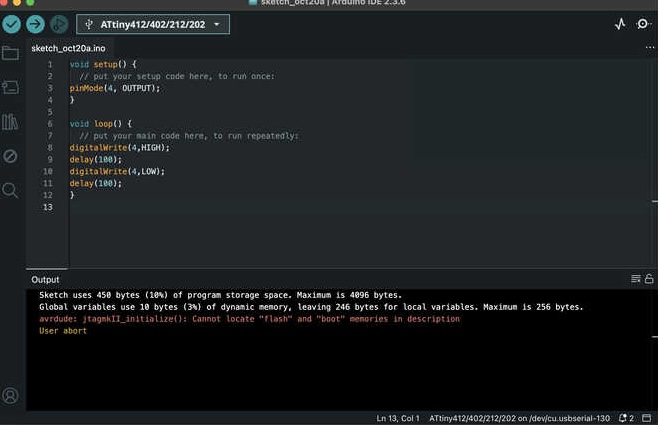Viewport: 658px width, 425px height.
Task: Expand the ATtiny412/402/212/202 board selector
Action: click(153, 24)
